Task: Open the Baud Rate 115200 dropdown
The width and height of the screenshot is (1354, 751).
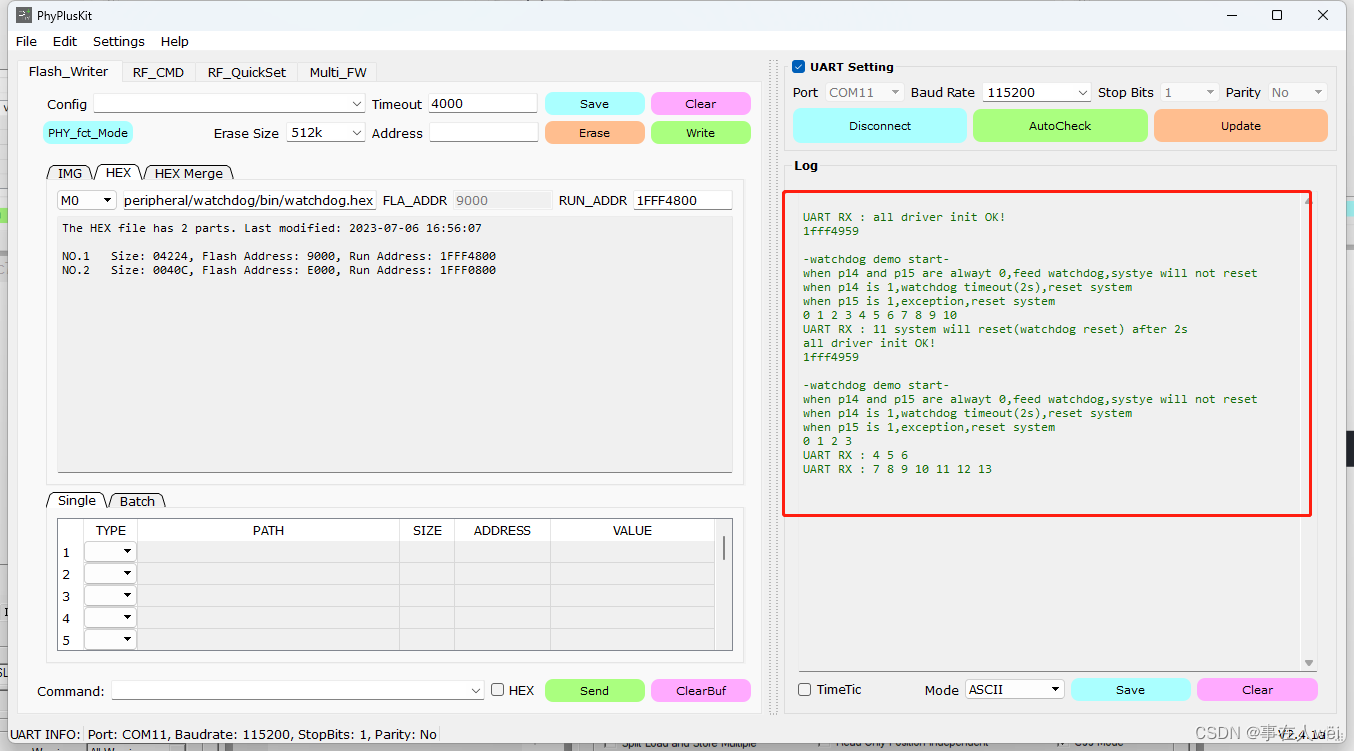Action: pyautogui.click(x=1036, y=92)
